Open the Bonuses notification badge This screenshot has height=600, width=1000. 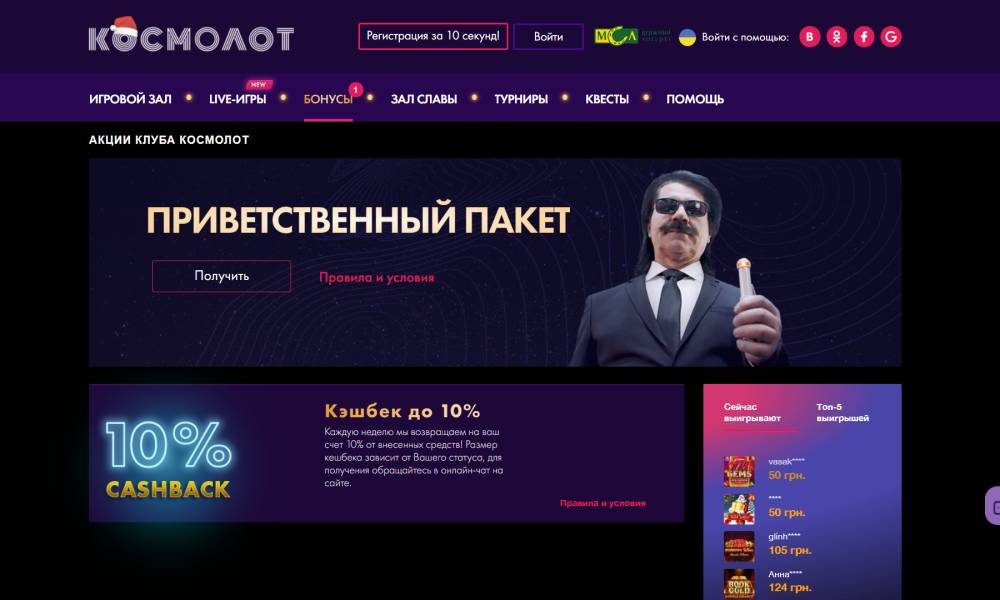[355, 90]
